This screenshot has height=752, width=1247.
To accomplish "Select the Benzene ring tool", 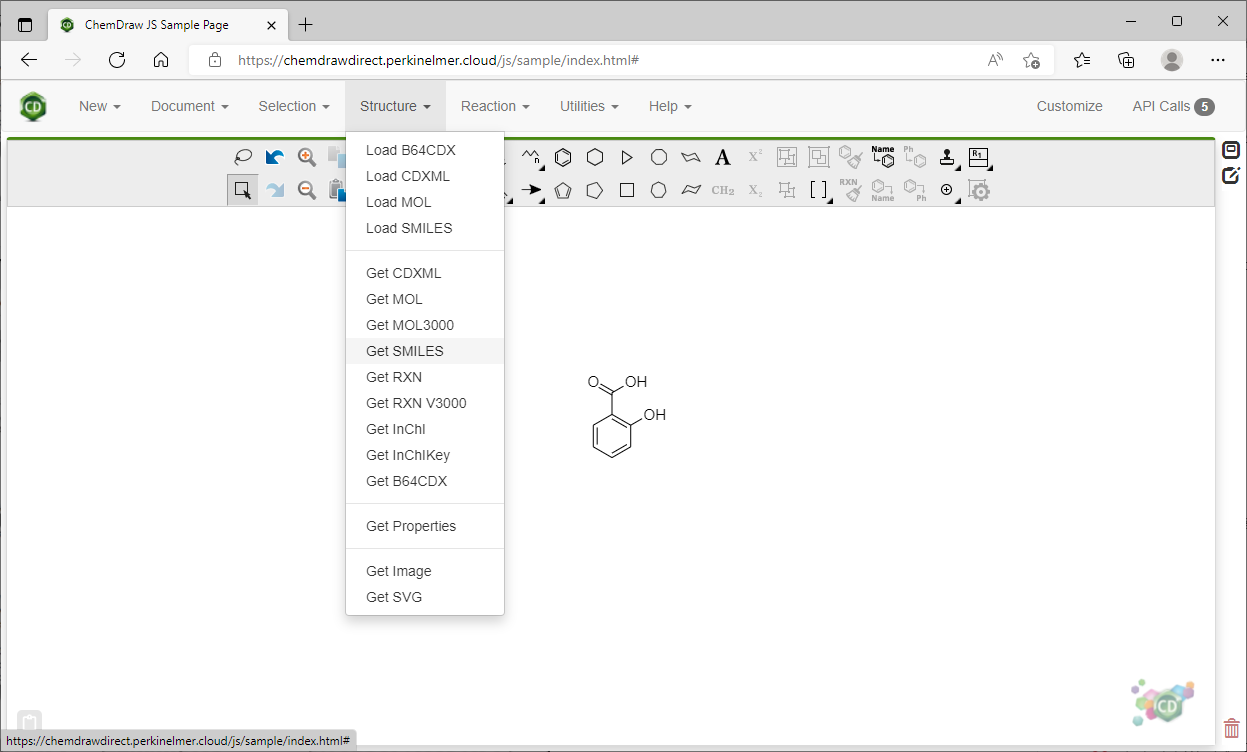I will coord(563,157).
